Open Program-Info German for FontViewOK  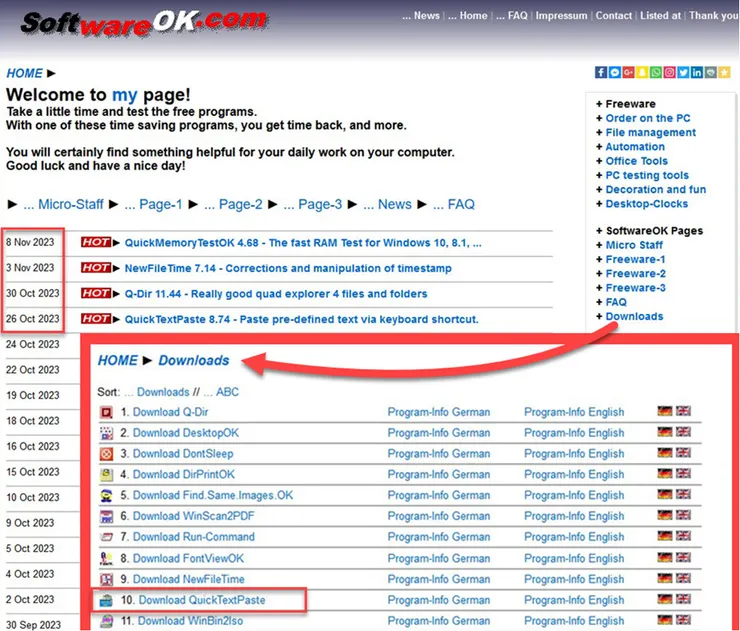pos(438,558)
